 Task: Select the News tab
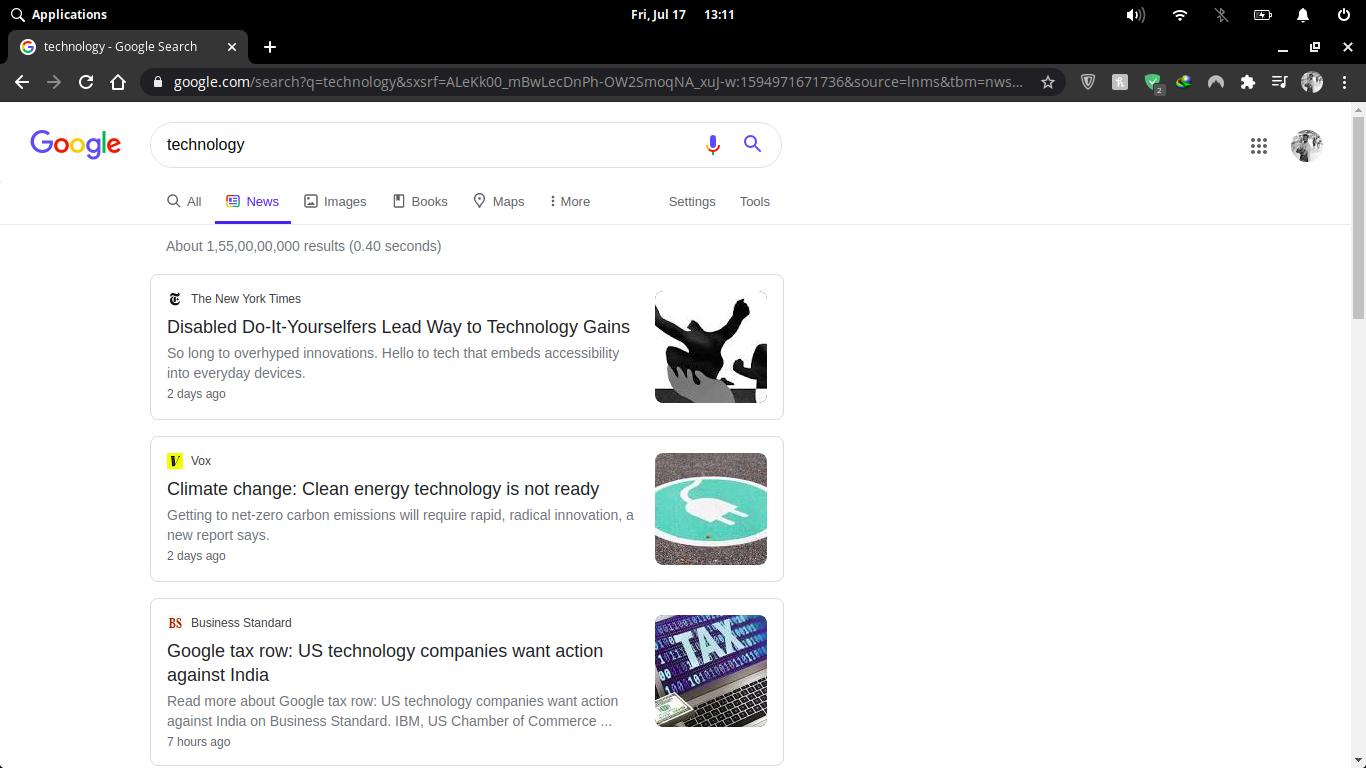[x=253, y=202]
